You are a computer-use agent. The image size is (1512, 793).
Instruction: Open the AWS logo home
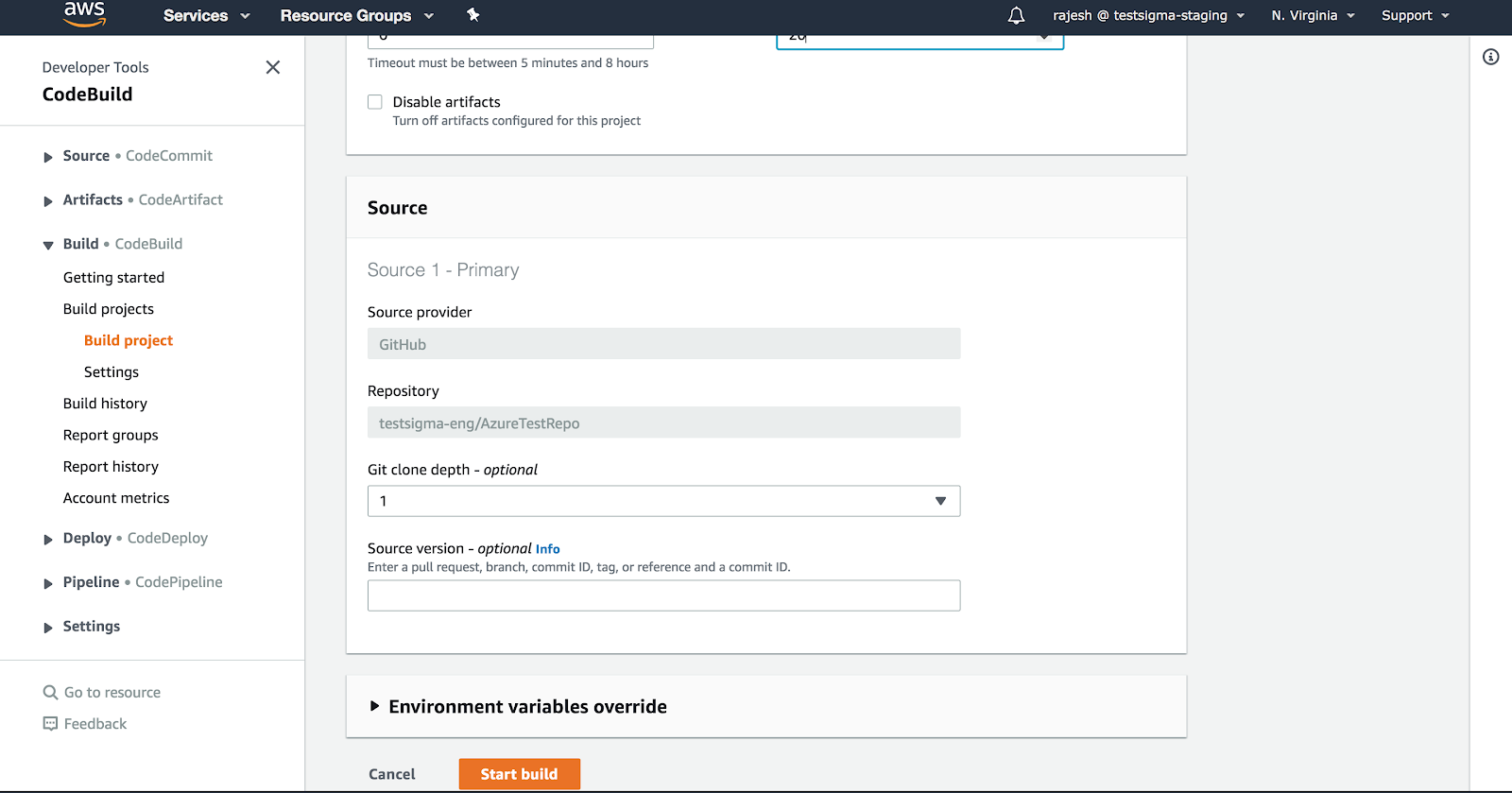(x=84, y=14)
